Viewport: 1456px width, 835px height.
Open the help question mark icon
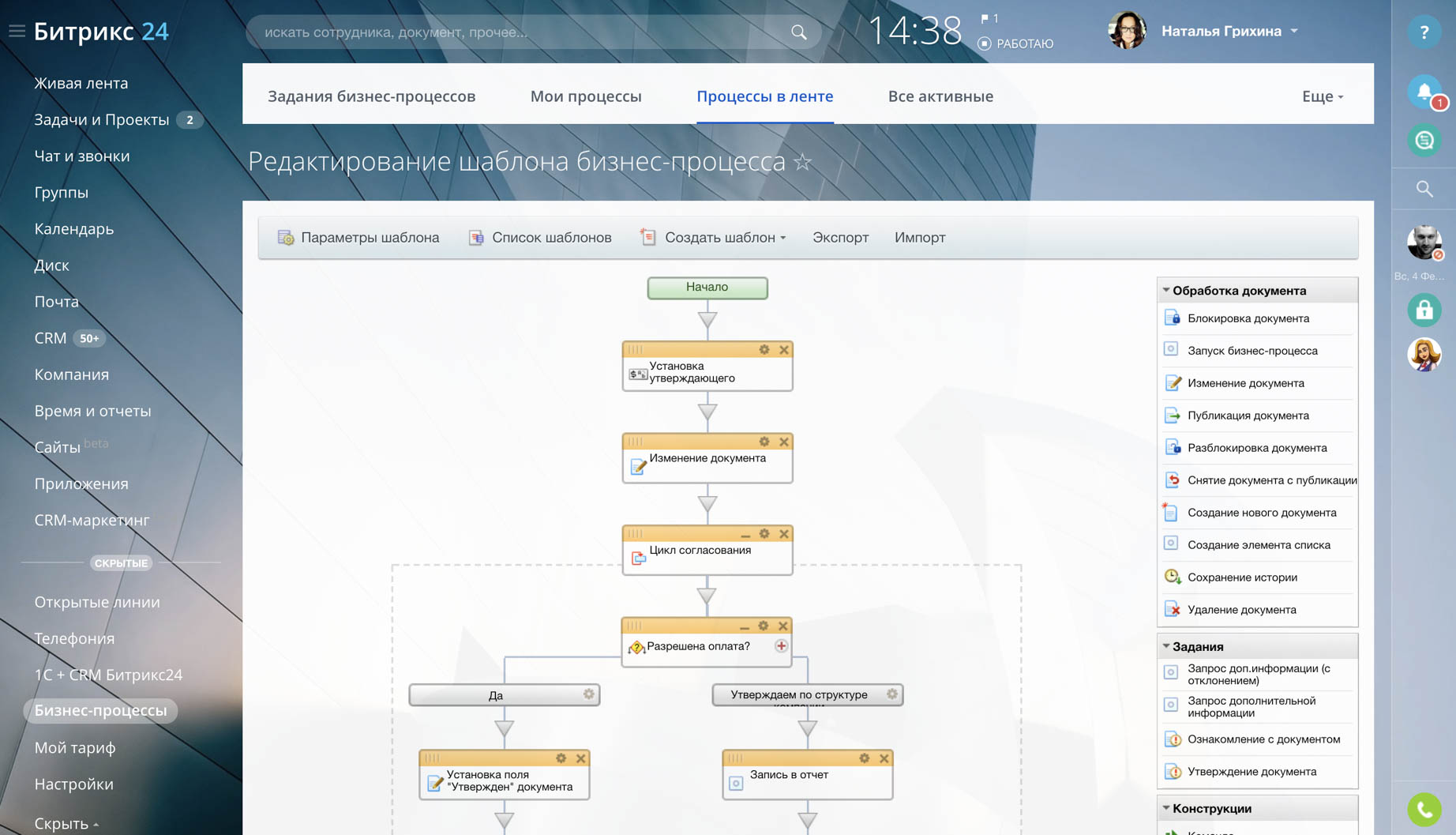click(x=1424, y=32)
